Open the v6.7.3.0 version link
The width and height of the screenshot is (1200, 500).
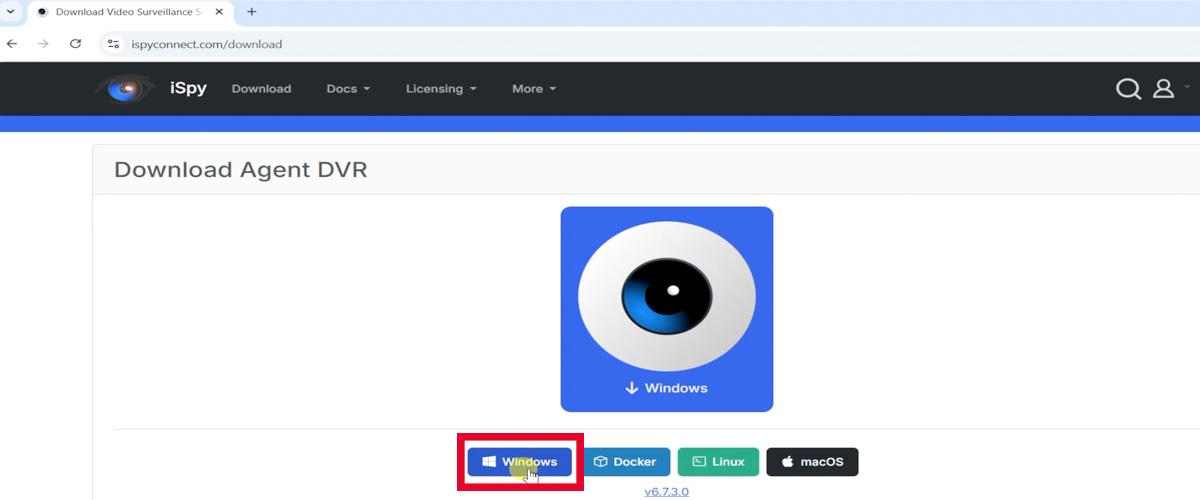(x=666, y=492)
